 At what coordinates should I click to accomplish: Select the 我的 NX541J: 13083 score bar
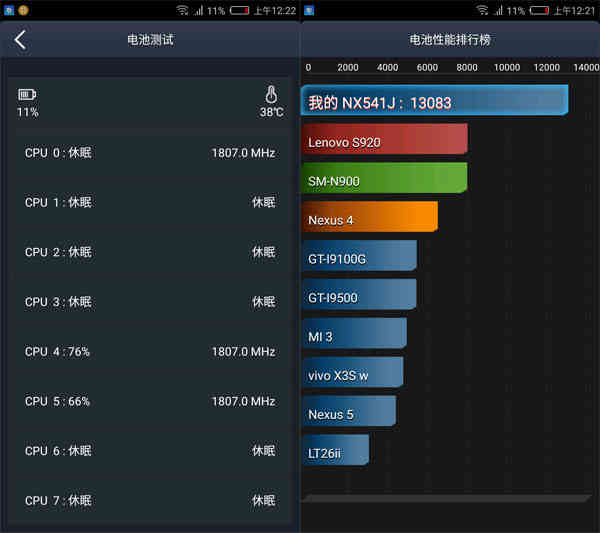point(435,100)
